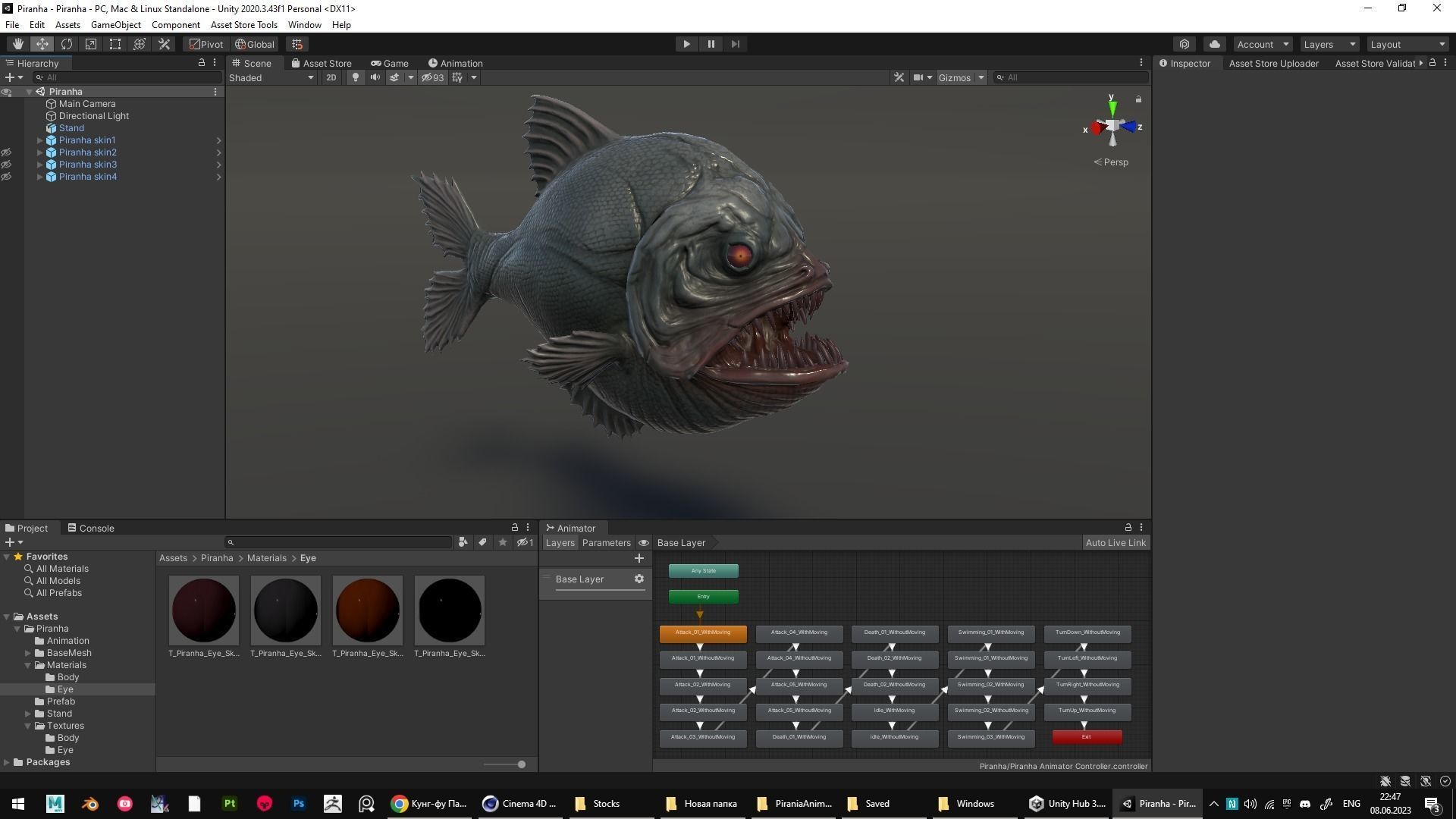Filter Project search by type icon
Viewport: 1456px width, 819px height.
tap(463, 542)
